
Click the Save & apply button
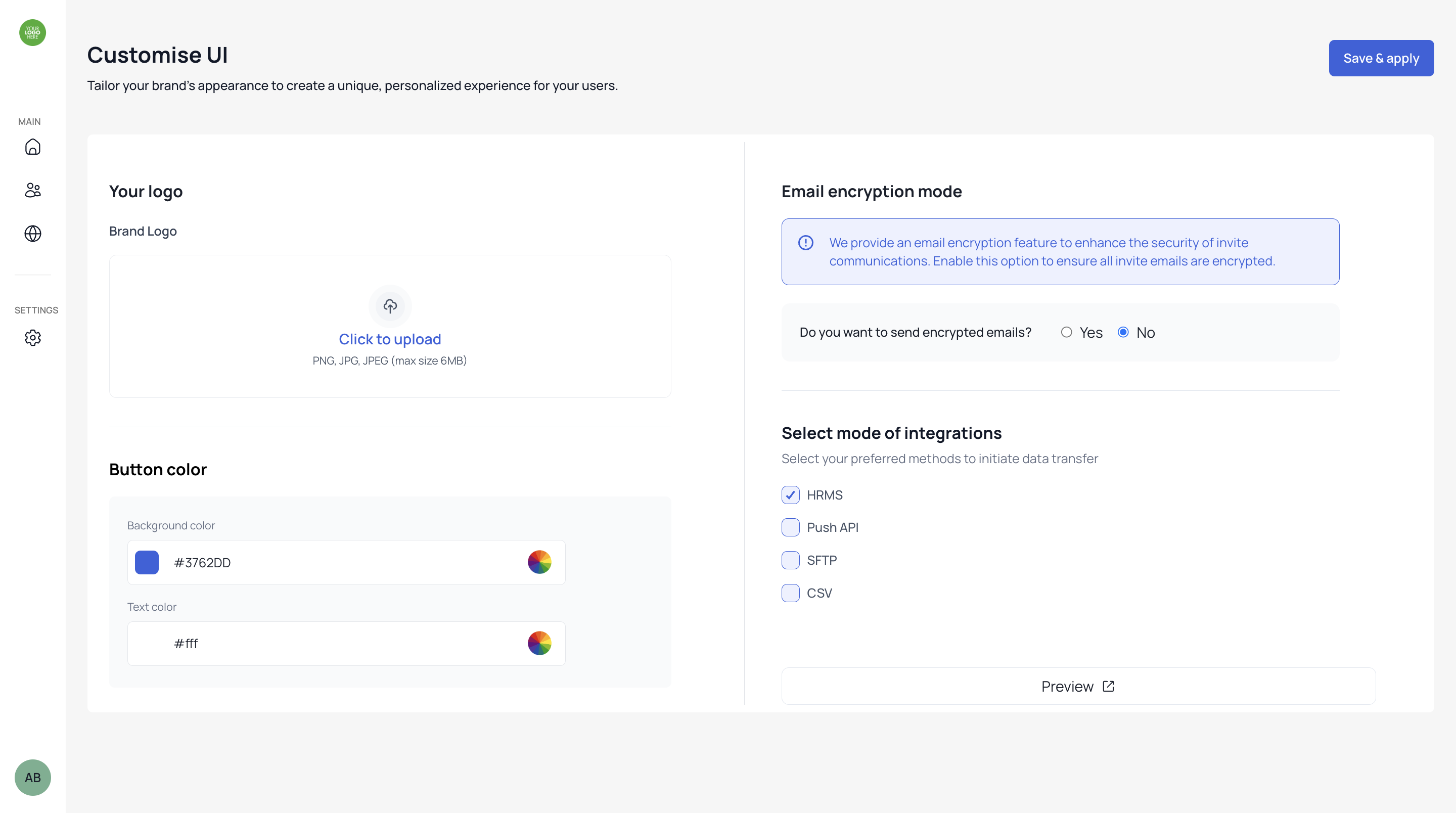(x=1381, y=58)
